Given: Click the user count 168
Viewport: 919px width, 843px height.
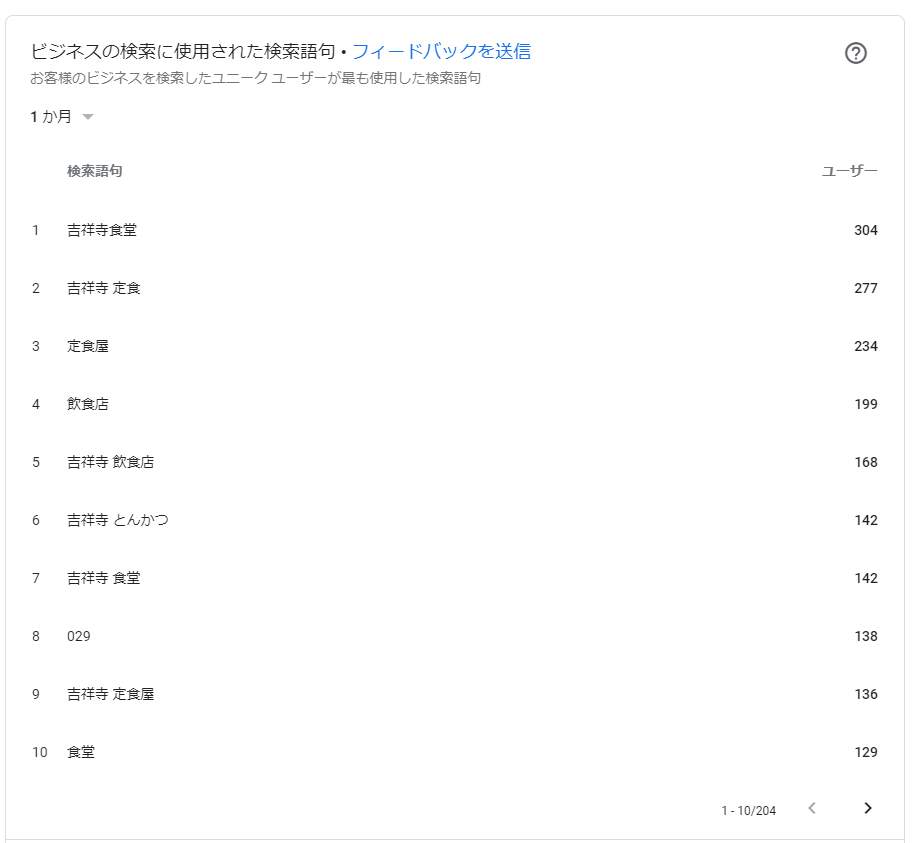Looking at the screenshot, I should [x=866, y=462].
